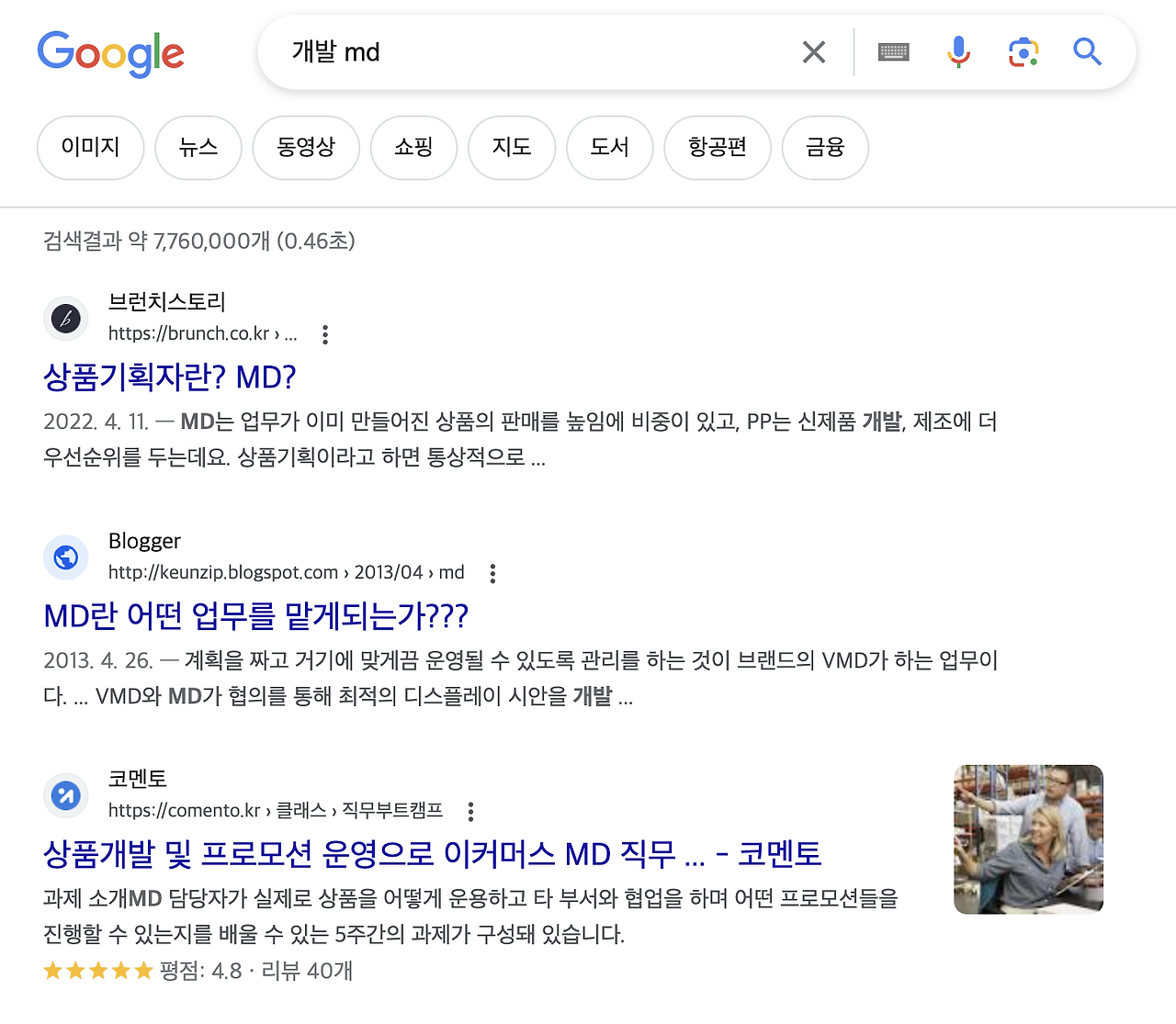The width and height of the screenshot is (1176, 1024).
Task: Open the three-dot menu on the 코멘토 result
Action: 469,812
